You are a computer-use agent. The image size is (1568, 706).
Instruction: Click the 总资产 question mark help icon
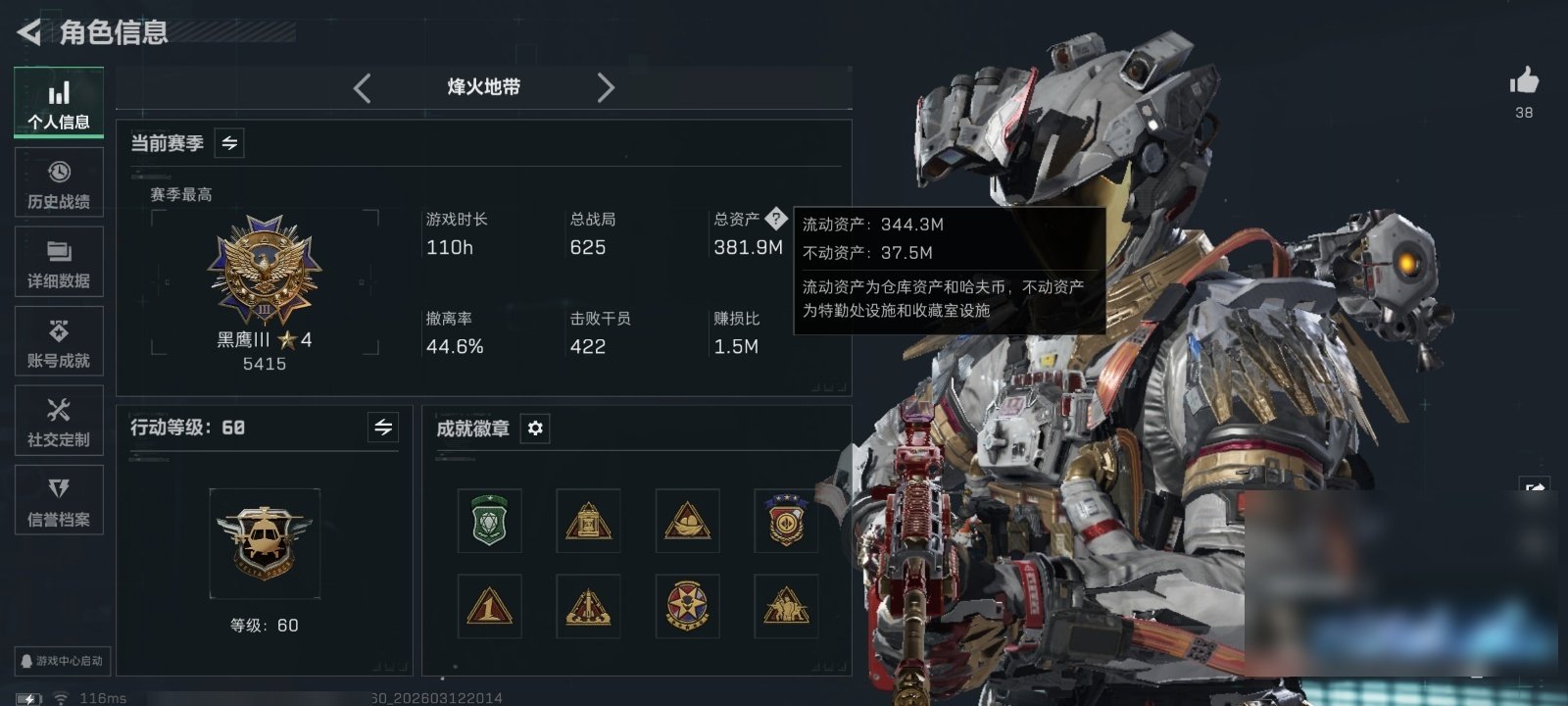(x=776, y=218)
